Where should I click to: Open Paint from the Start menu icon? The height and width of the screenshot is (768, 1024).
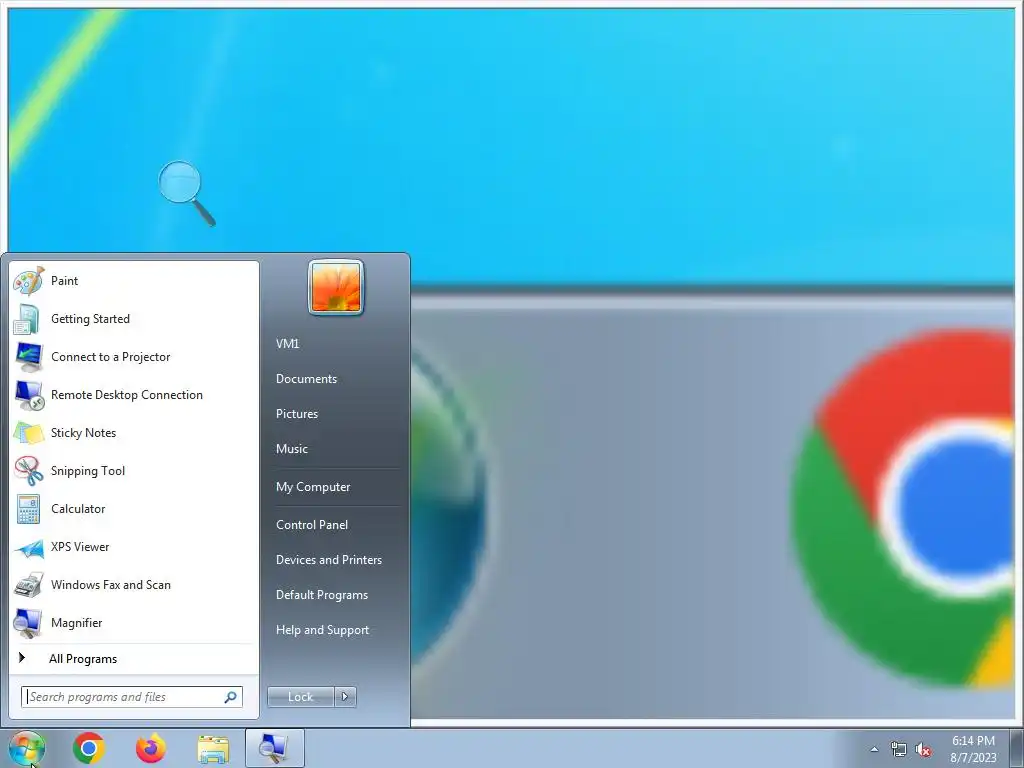click(x=29, y=281)
